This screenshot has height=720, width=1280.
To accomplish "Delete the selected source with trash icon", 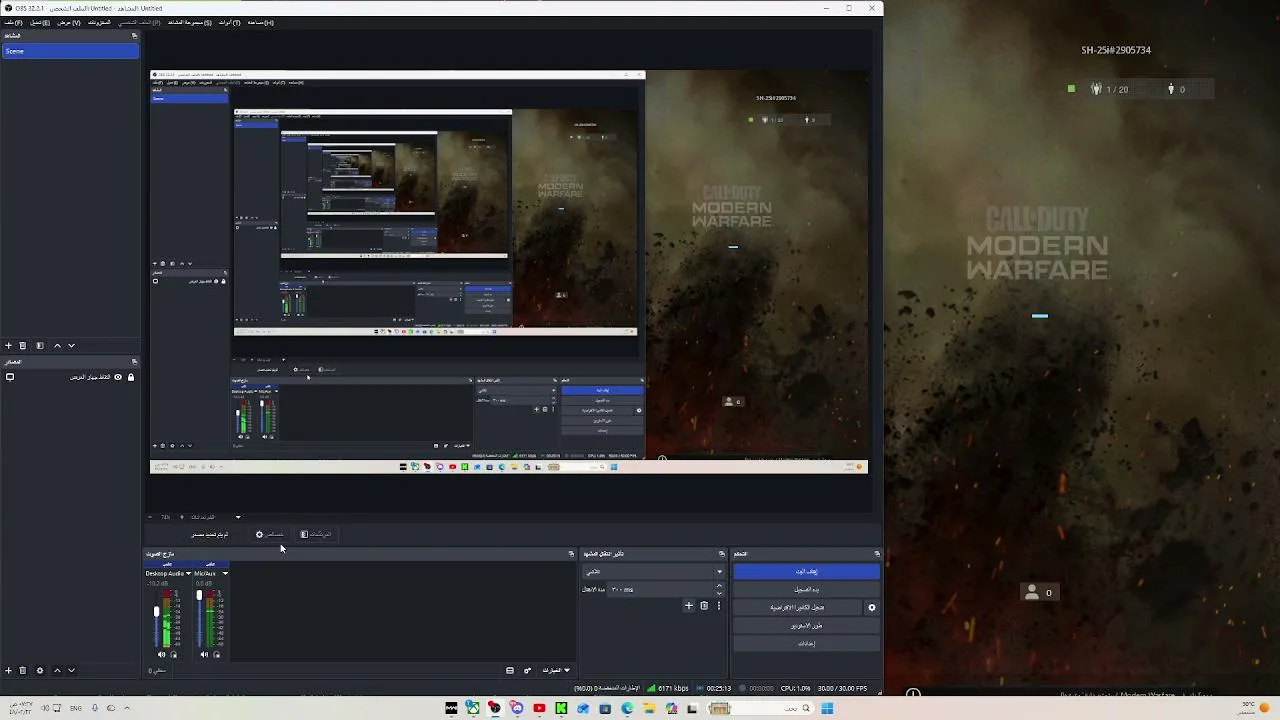I will pos(23,670).
